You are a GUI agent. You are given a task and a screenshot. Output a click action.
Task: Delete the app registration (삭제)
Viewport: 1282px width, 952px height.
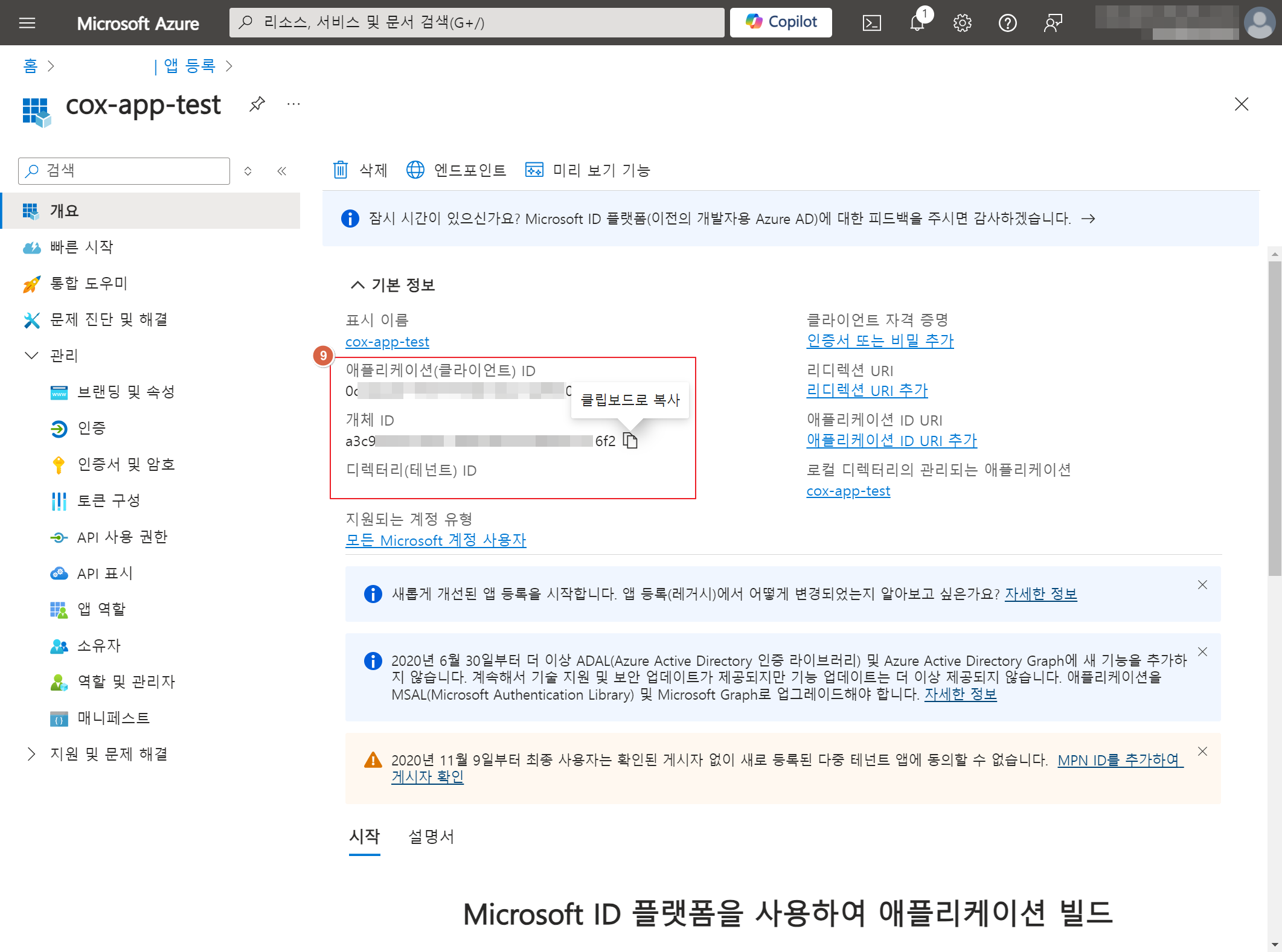tap(360, 170)
